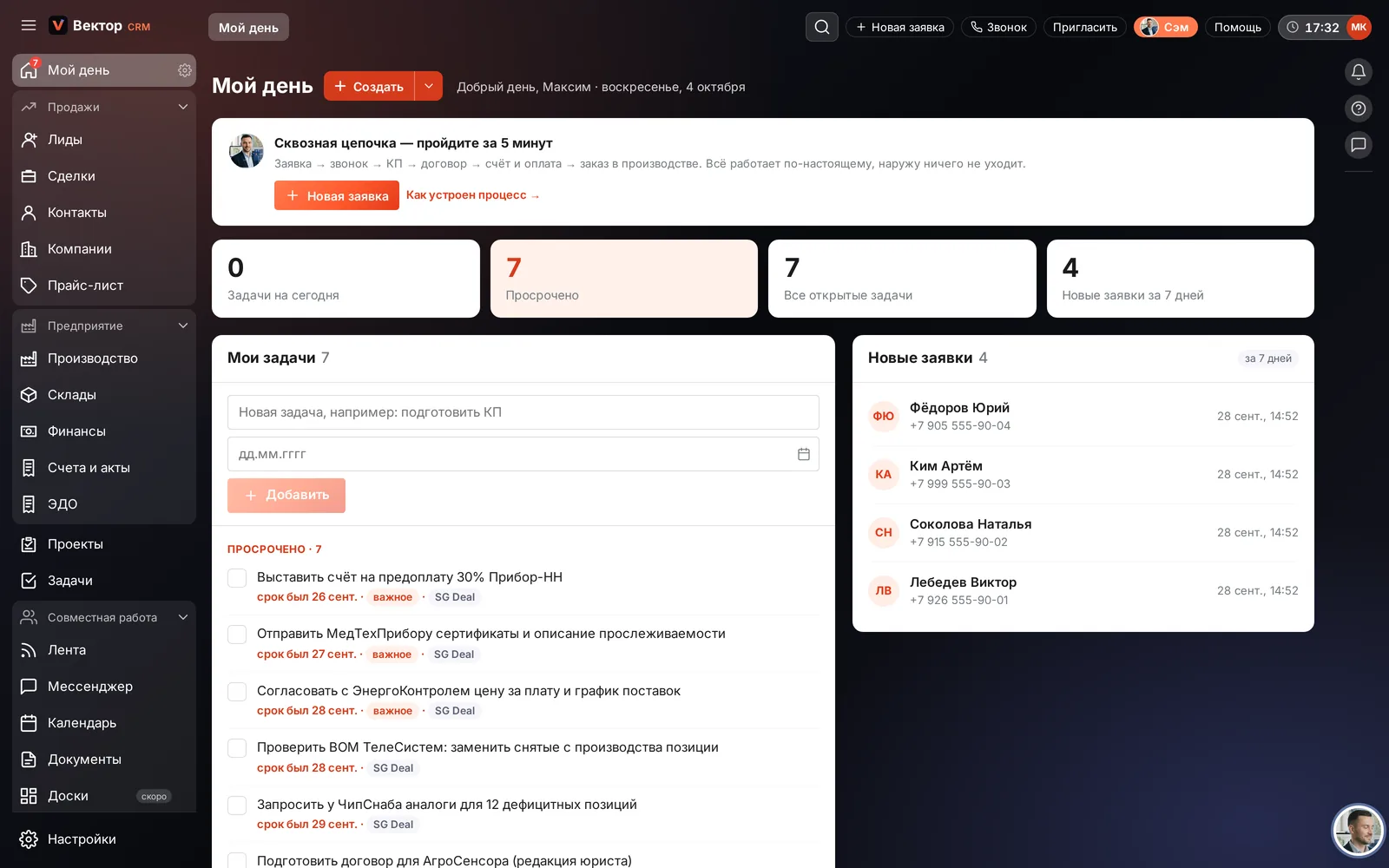Open calendar picker icon in date field
The image size is (1389, 868).
pyautogui.click(x=803, y=454)
